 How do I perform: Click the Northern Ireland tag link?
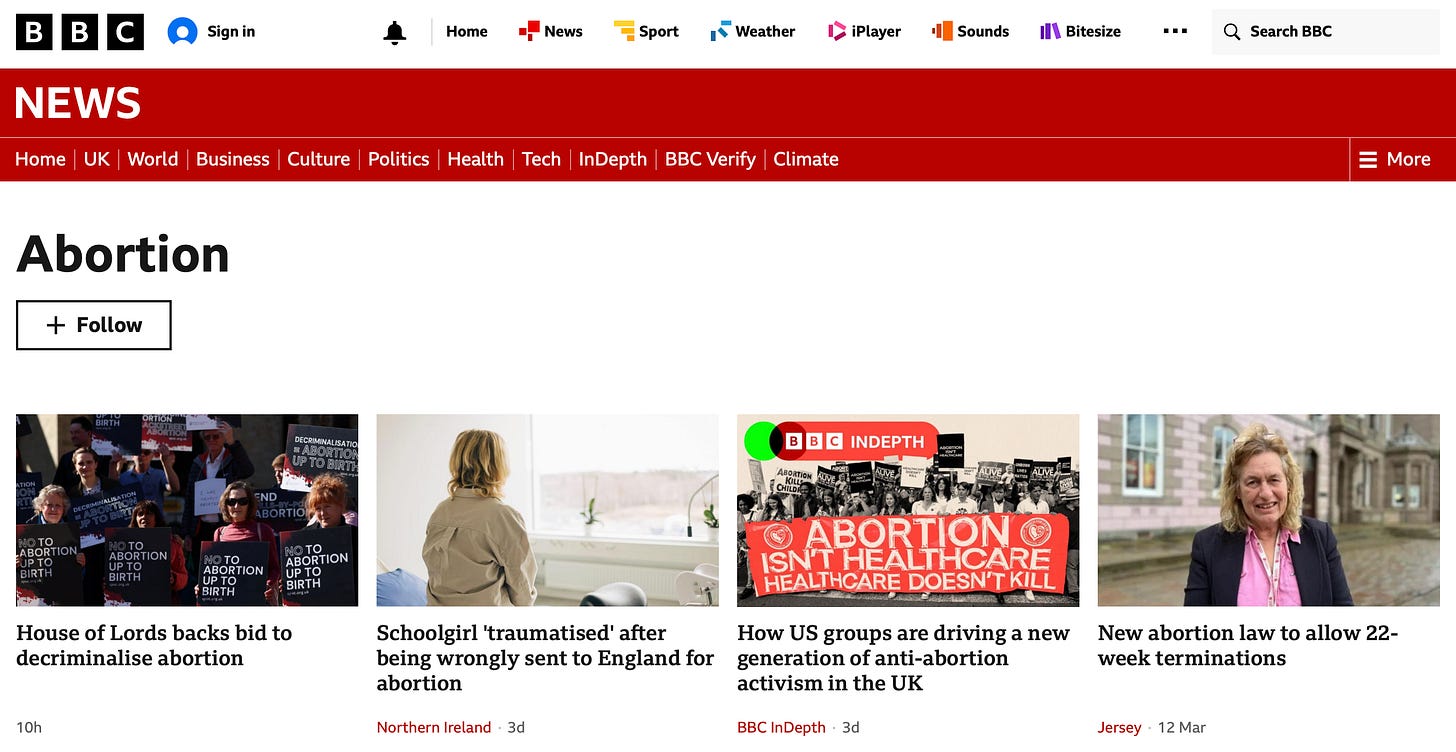434,727
